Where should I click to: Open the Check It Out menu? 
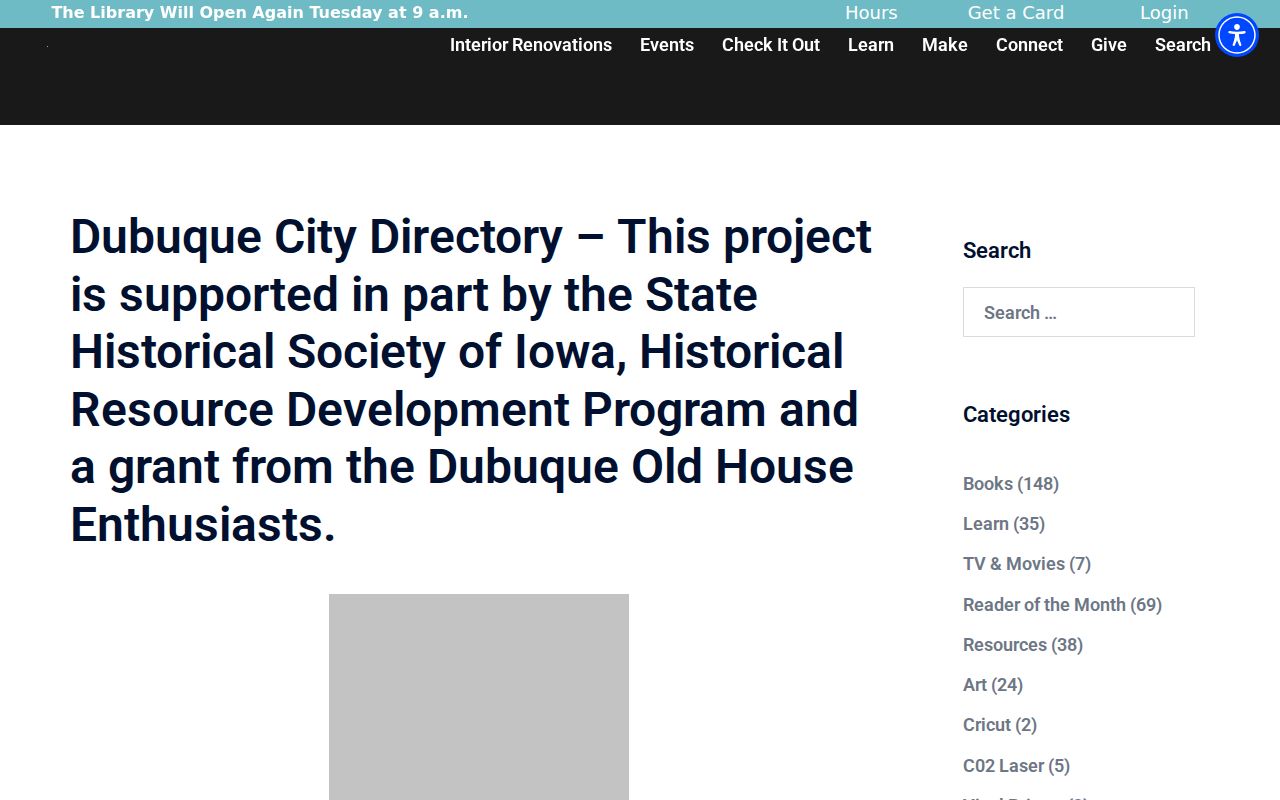[771, 45]
